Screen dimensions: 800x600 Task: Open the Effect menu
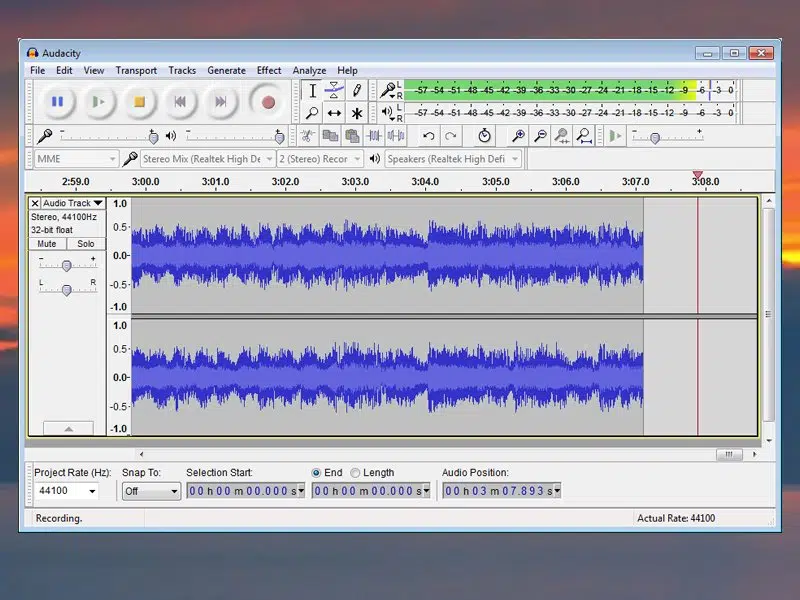point(269,71)
